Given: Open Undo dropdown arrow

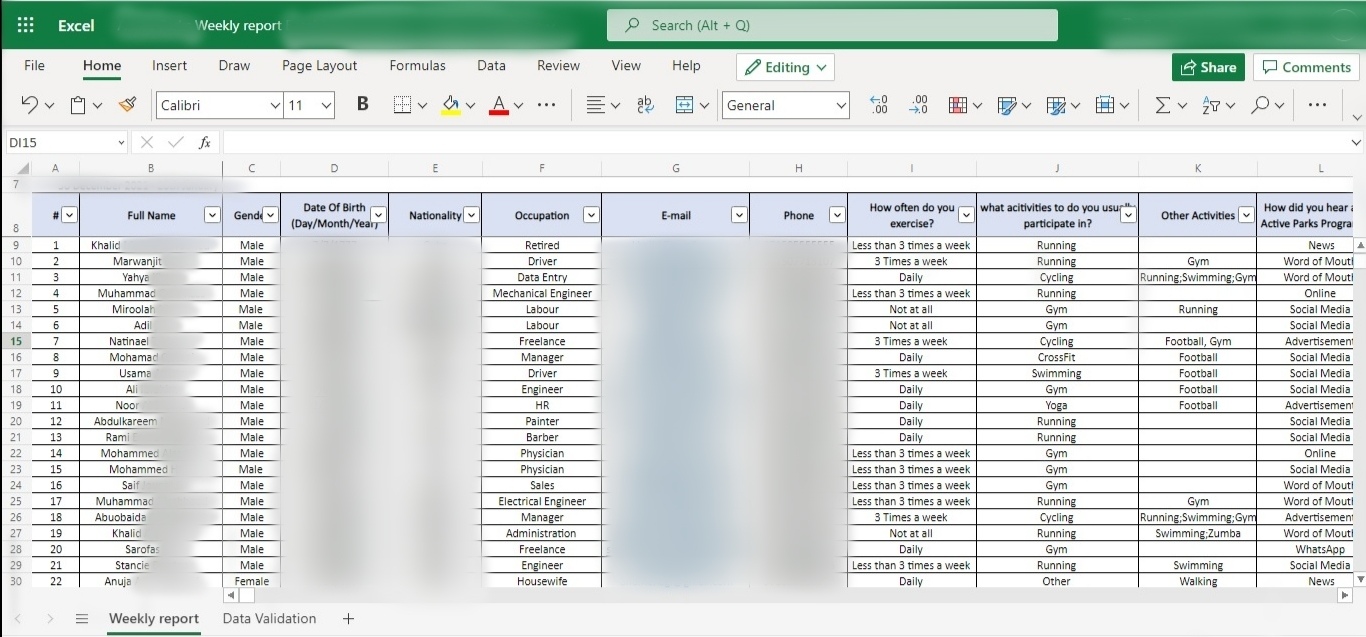Looking at the screenshot, I should (x=49, y=105).
